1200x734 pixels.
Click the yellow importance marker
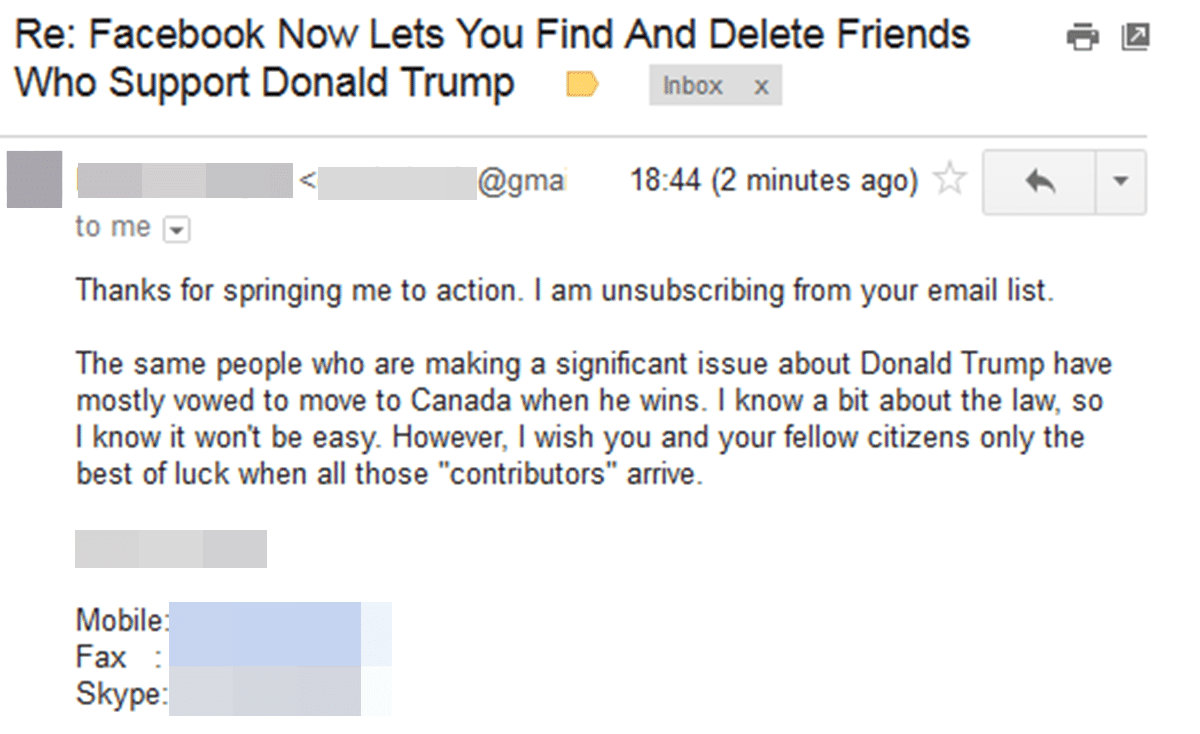pos(582,86)
